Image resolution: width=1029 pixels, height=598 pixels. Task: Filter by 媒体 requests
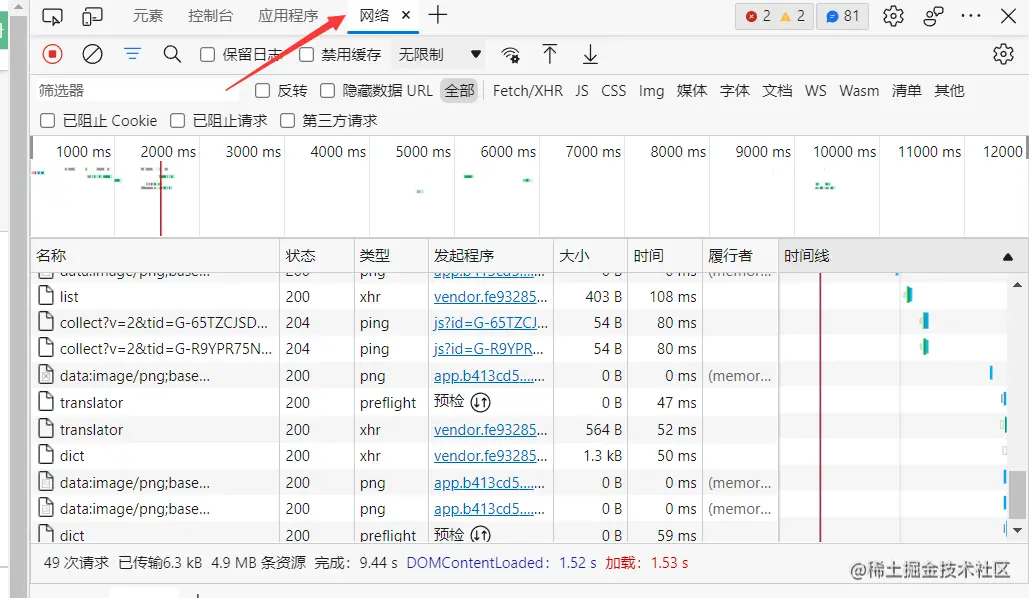(692, 91)
